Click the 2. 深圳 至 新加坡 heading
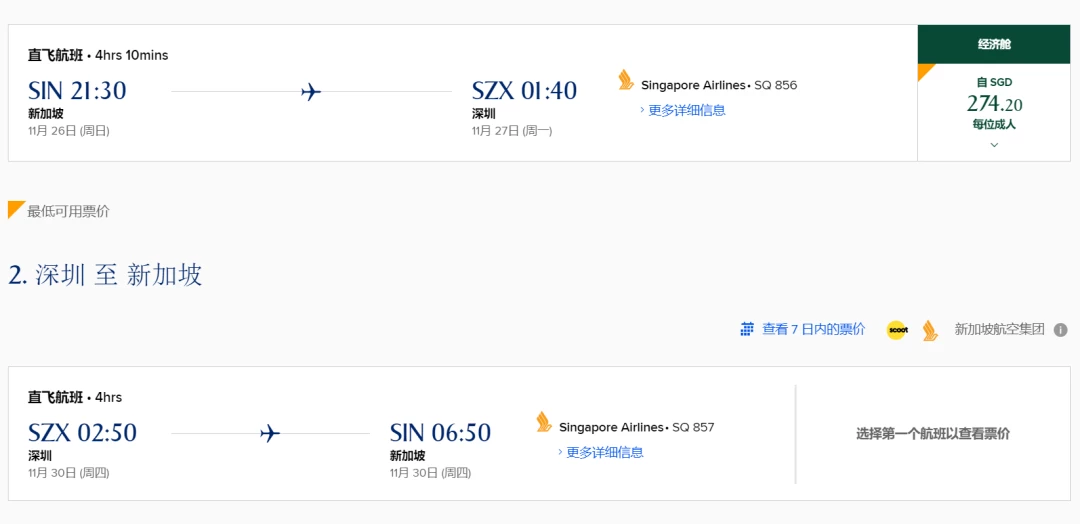 pyautogui.click(x=105, y=275)
